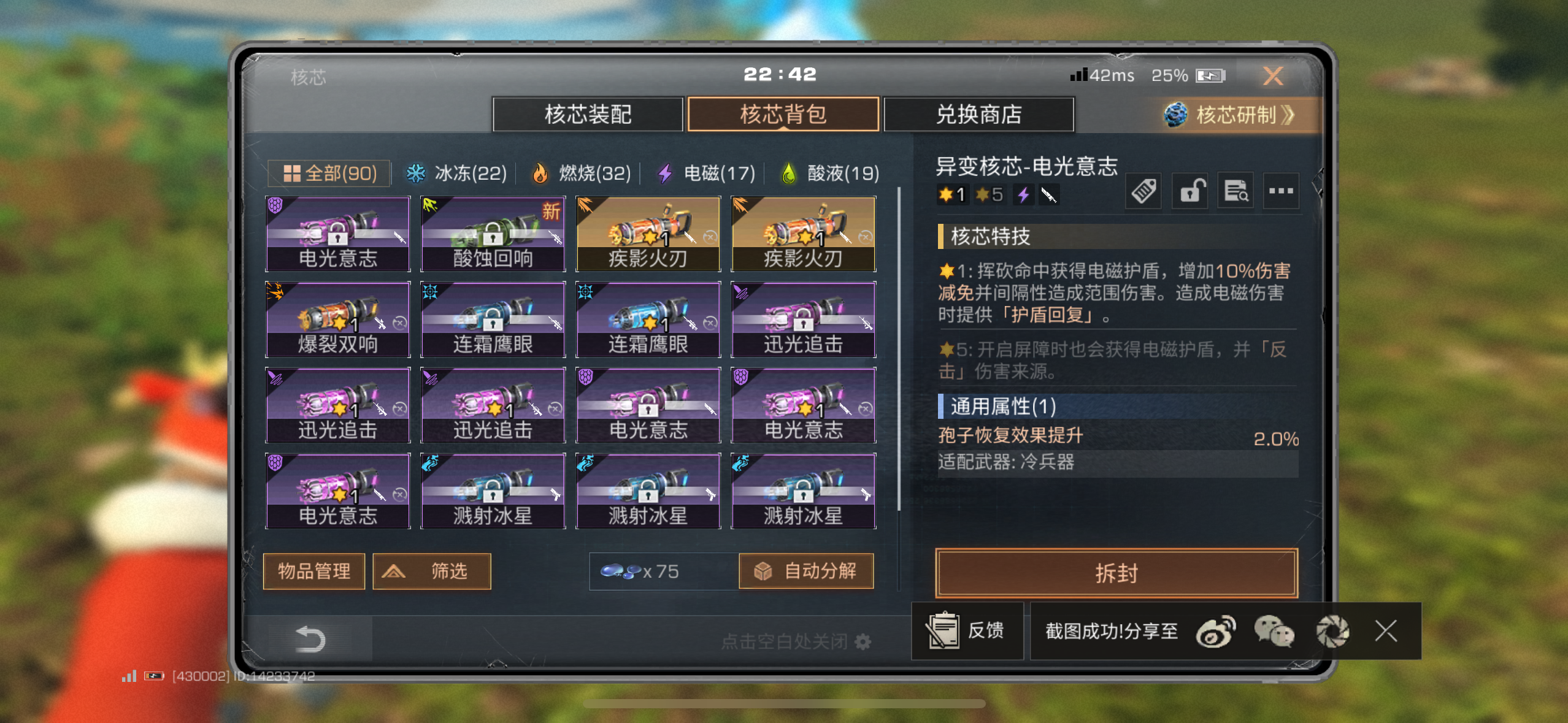The width and height of the screenshot is (1568, 723).
Task: Expand the 筛选 filter menu
Action: point(431,572)
